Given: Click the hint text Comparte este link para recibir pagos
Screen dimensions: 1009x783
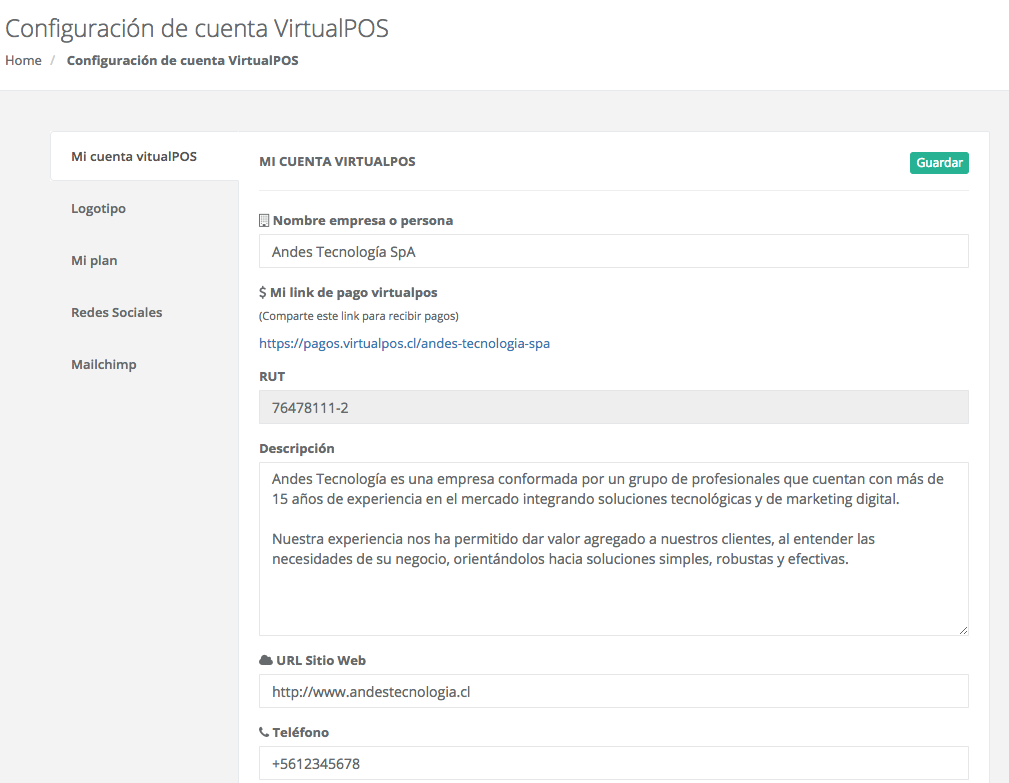Looking at the screenshot, I should click(x=358, y=316).
